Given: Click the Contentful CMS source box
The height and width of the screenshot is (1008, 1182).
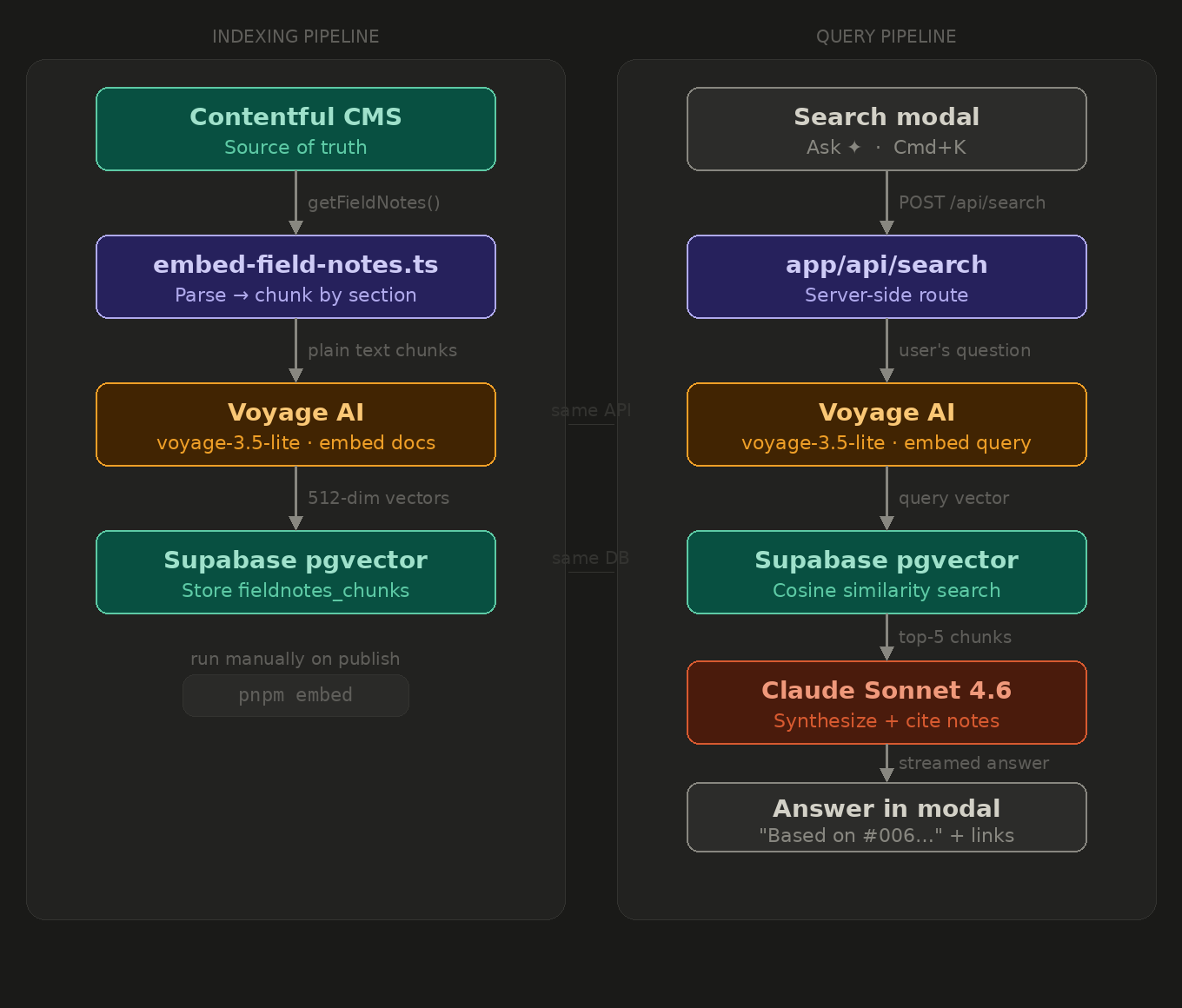Looking at the screenshot, I should tap(295, 129).
